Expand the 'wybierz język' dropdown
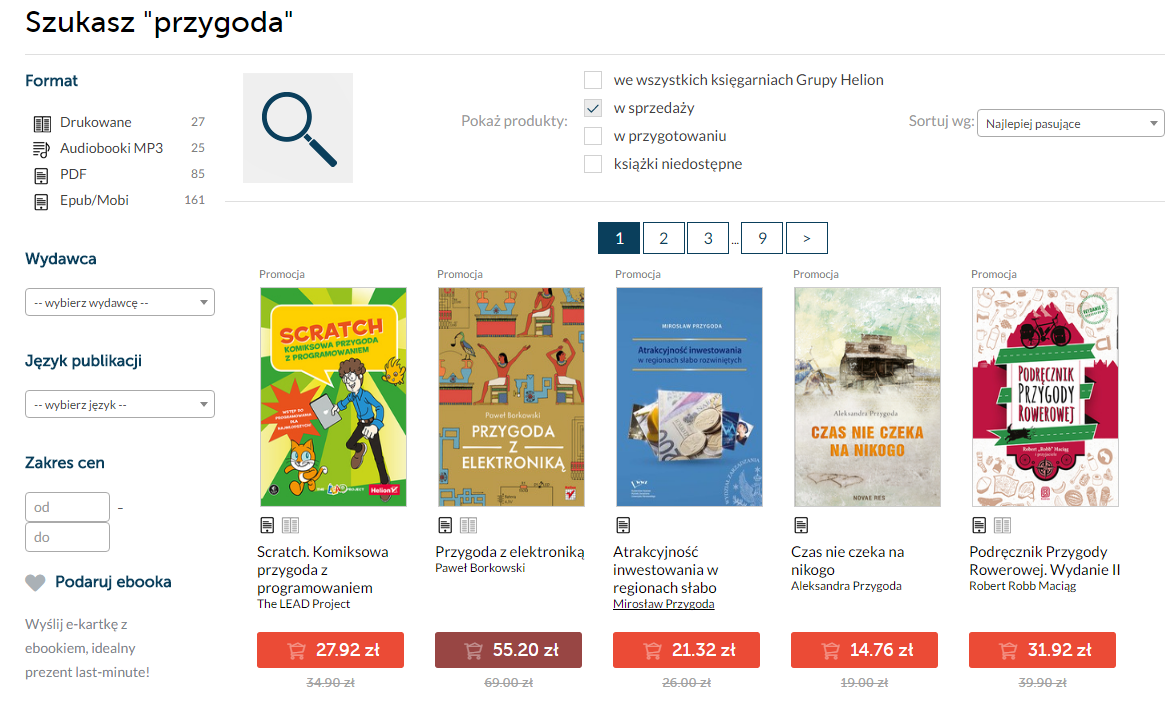 [x=120, y=405]
